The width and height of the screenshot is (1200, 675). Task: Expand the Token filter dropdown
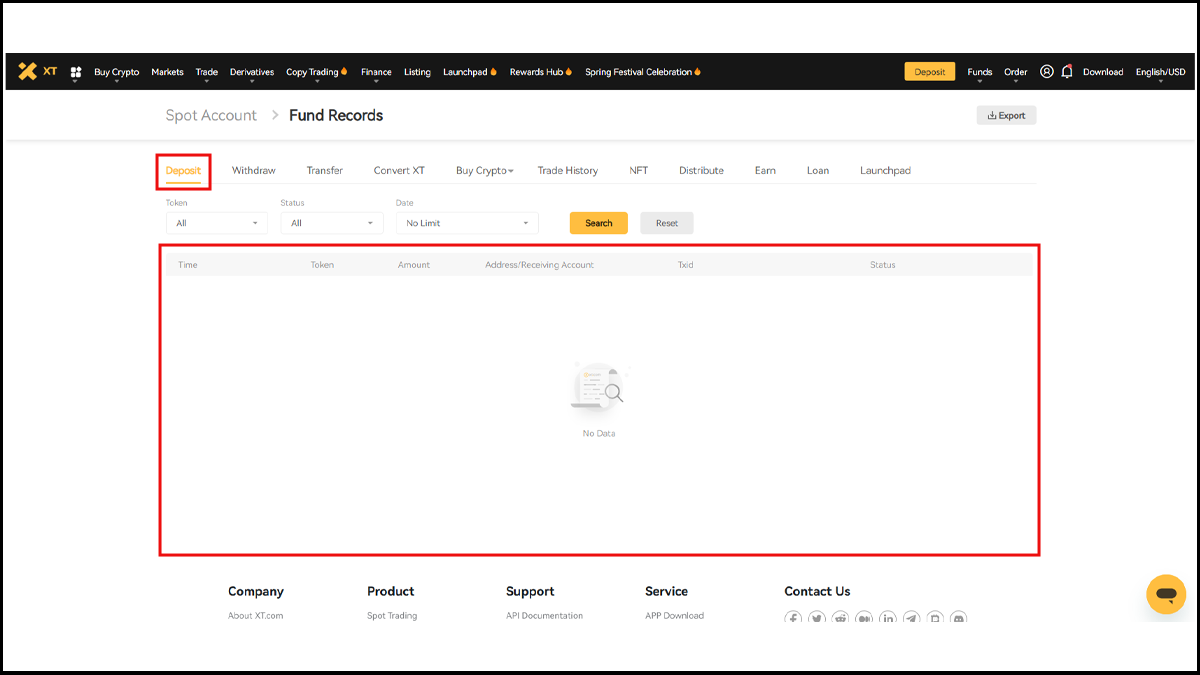[217, 223]
